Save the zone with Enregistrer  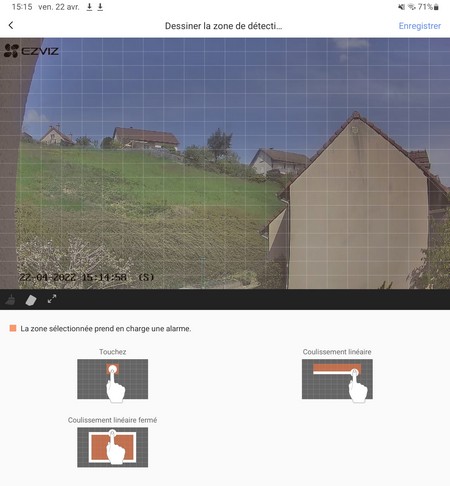420,26
